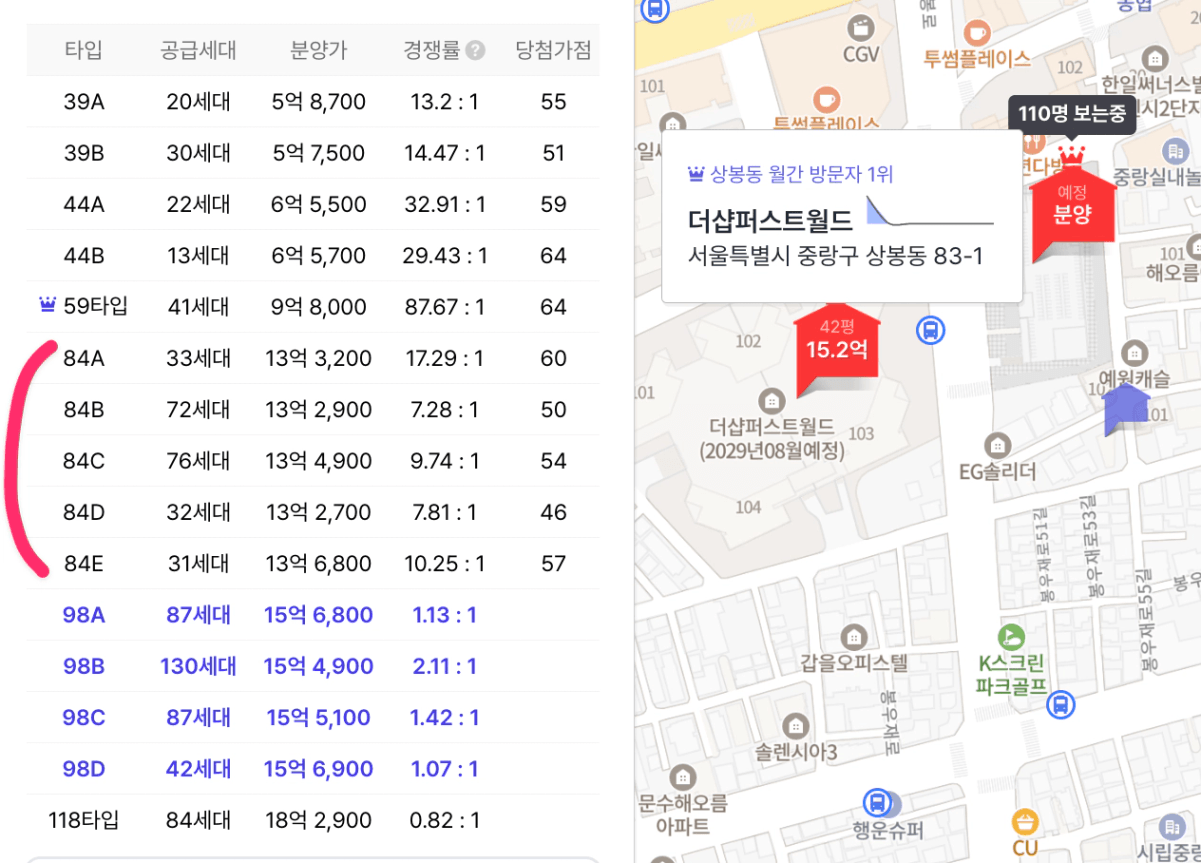Select the 44A type row label
The height and width of the screenshot is (863, 1201).
pyautogui.click(x=84, y=204)
